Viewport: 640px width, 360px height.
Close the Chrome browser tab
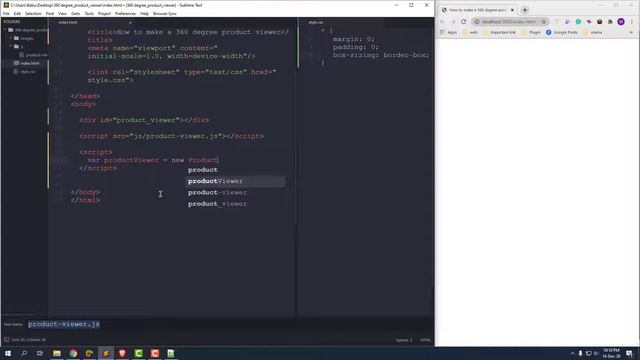click(512, 10)
